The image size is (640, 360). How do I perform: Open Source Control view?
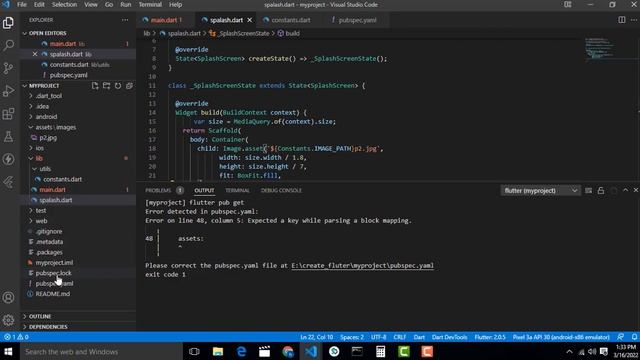pos(8,68)
